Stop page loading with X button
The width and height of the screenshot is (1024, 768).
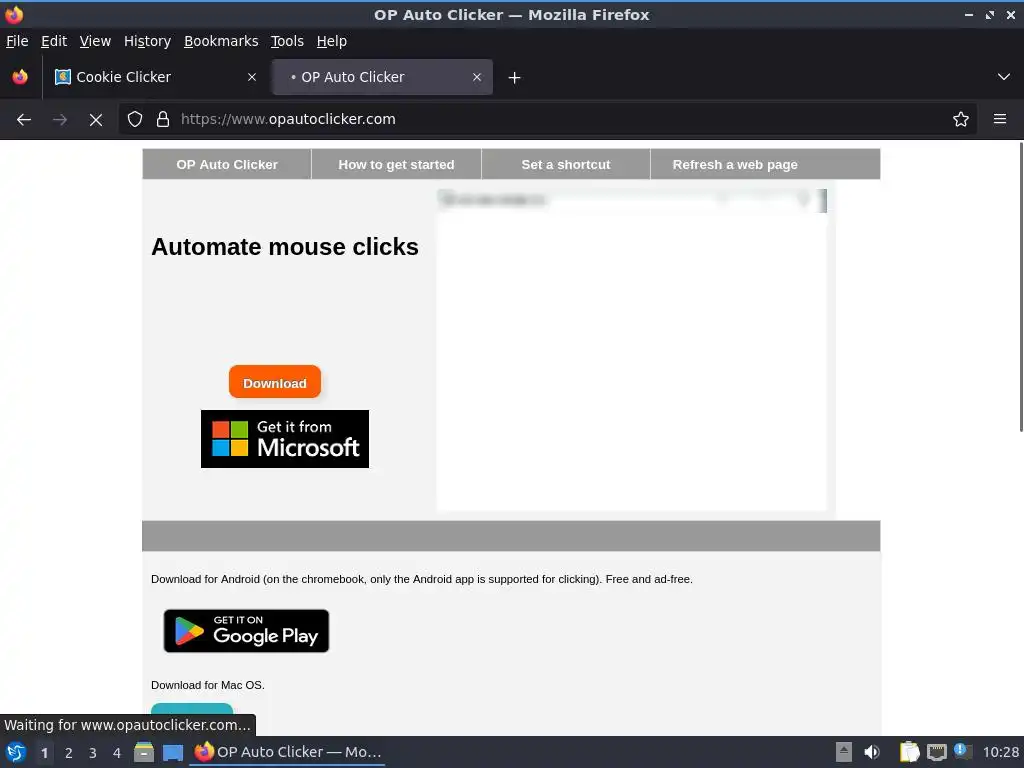[96, 120]
